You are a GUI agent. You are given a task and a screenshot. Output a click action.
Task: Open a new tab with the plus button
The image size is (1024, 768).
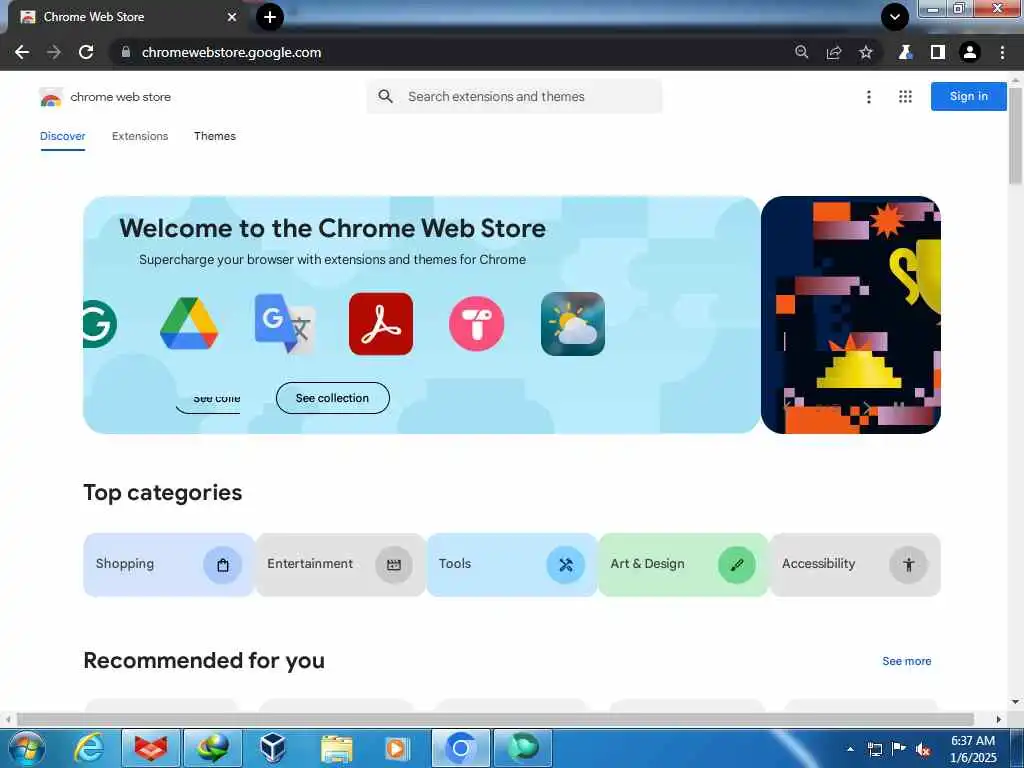click(x=270, y=17)
